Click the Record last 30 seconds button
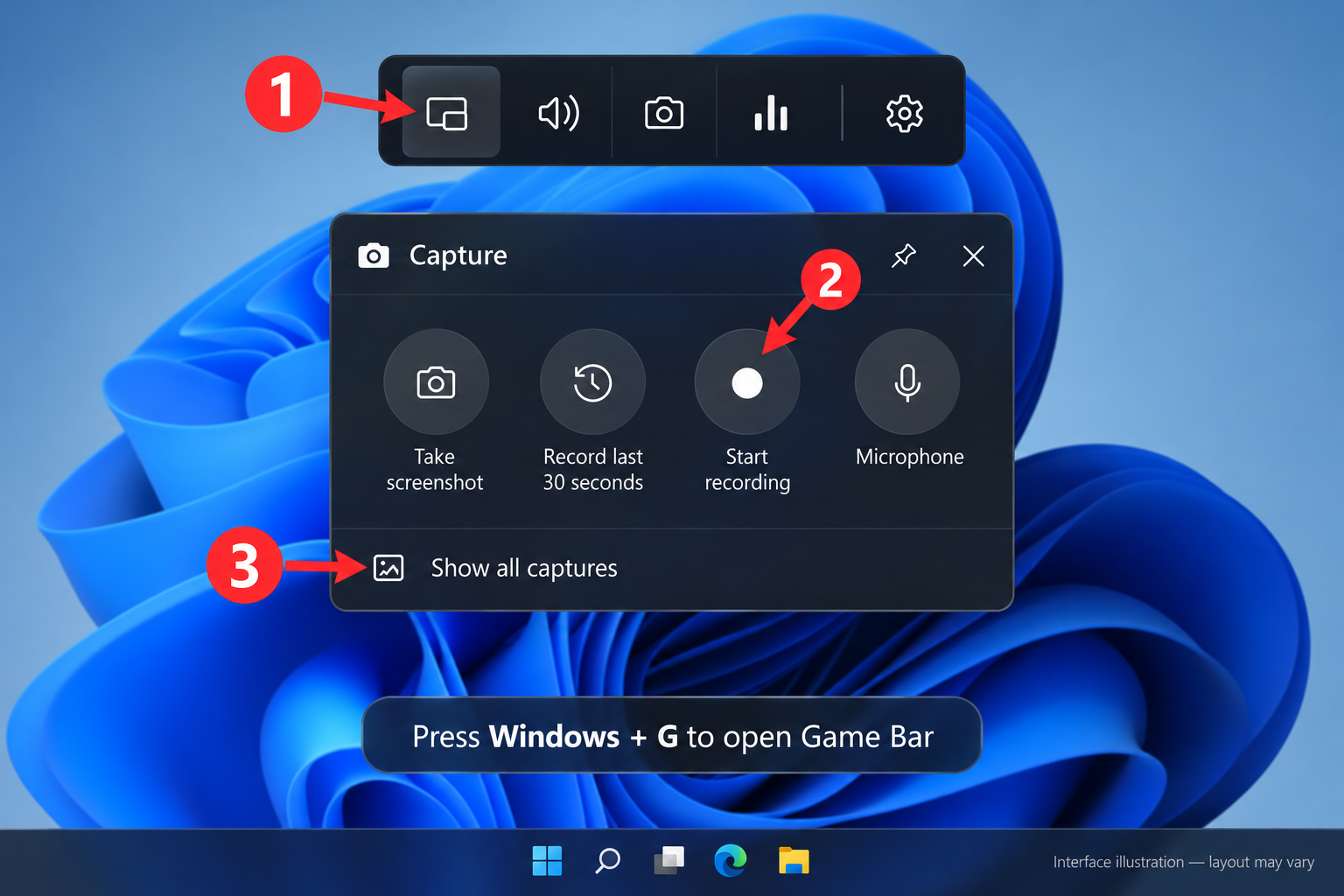Image resolution: width=1344 pixels, height=896 pixels. pyautogui.click(x=592, y=382)
